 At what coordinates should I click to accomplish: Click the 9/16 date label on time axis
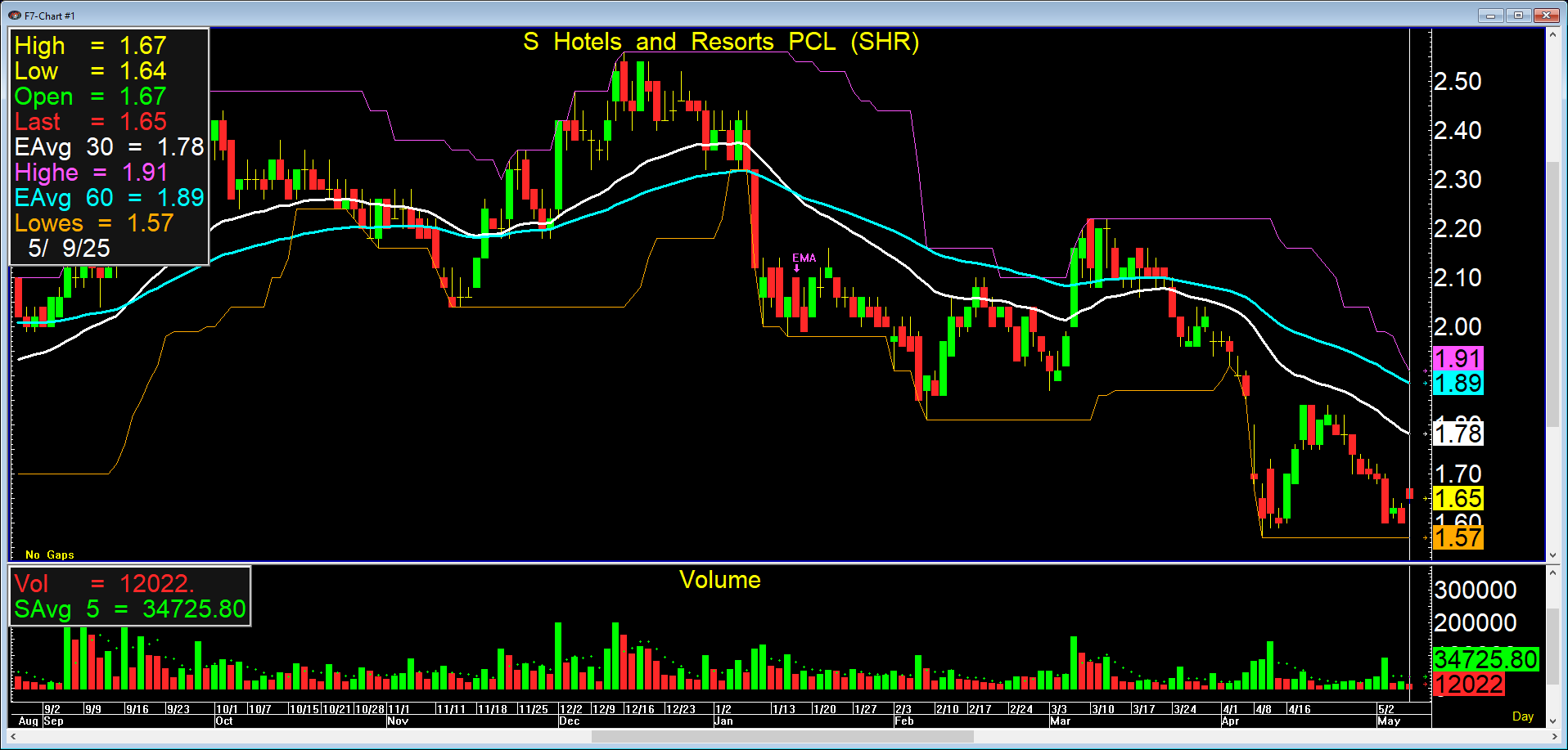point(137,709)
